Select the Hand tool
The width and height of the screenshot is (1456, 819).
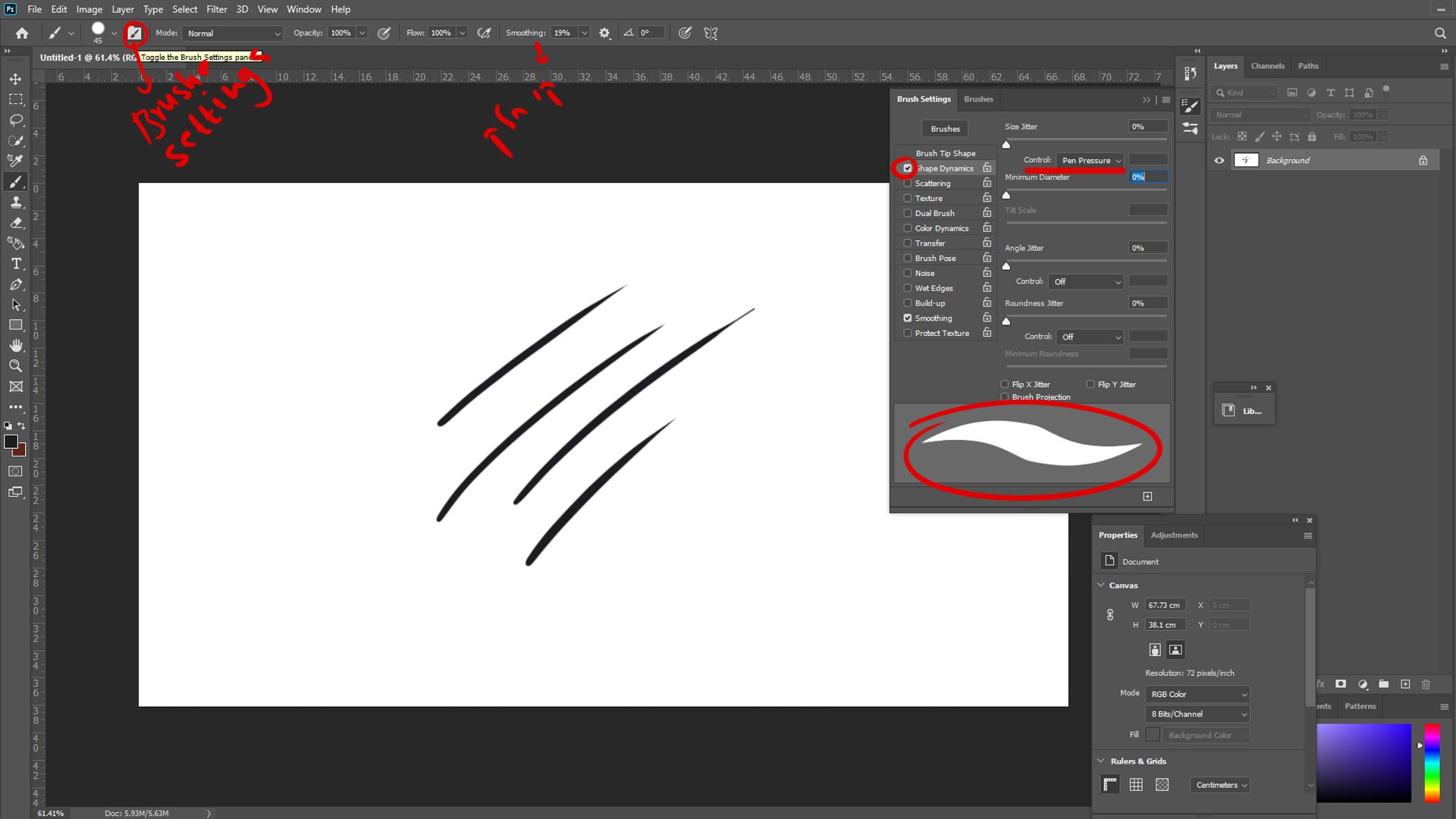[x=15, y=346]
